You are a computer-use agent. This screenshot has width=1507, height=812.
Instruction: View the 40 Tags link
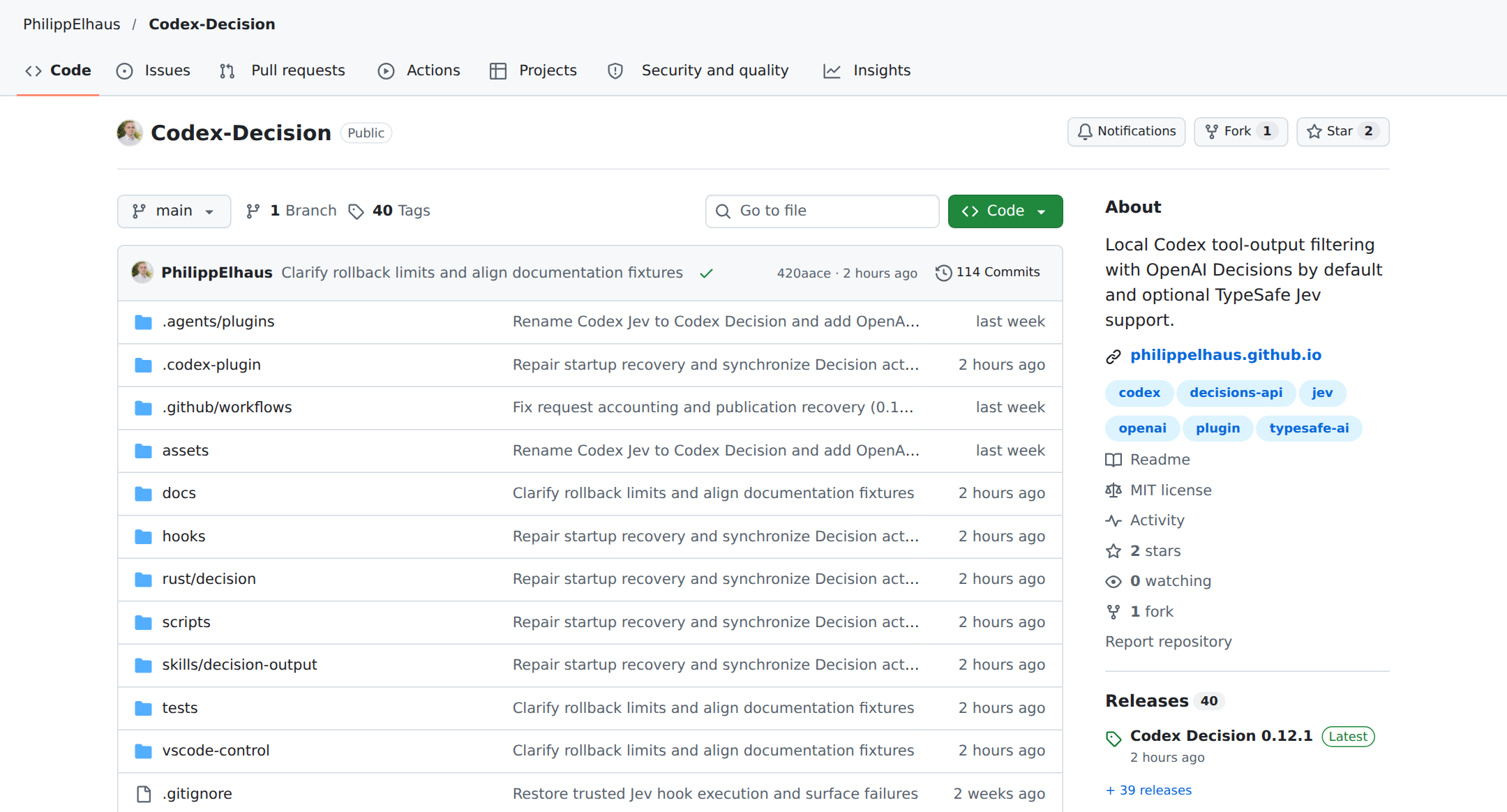(x=389, y=211)
